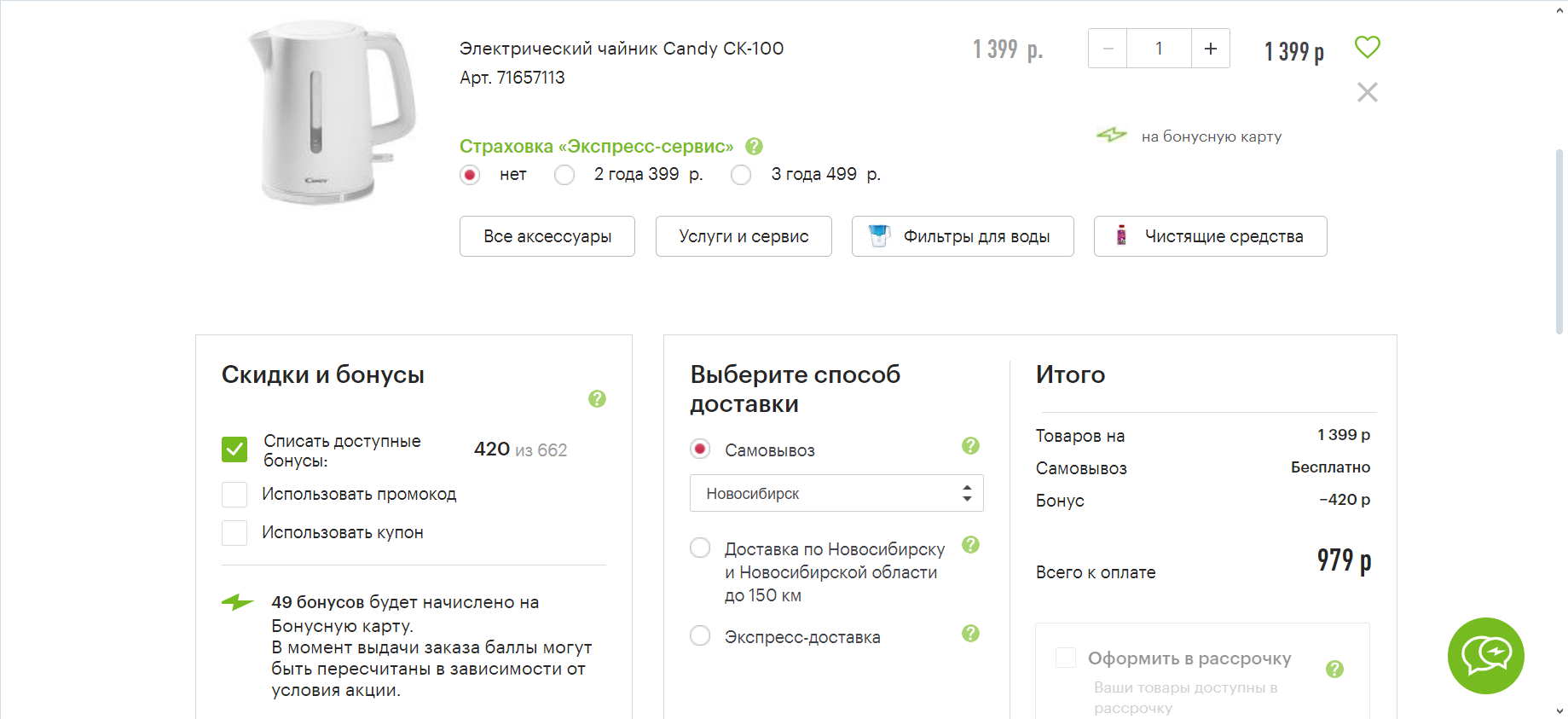Select Экспресс-доставка delivery option
Image resolution: width=1568 pixels, height=719 pixels.
[x=700, y=635]
